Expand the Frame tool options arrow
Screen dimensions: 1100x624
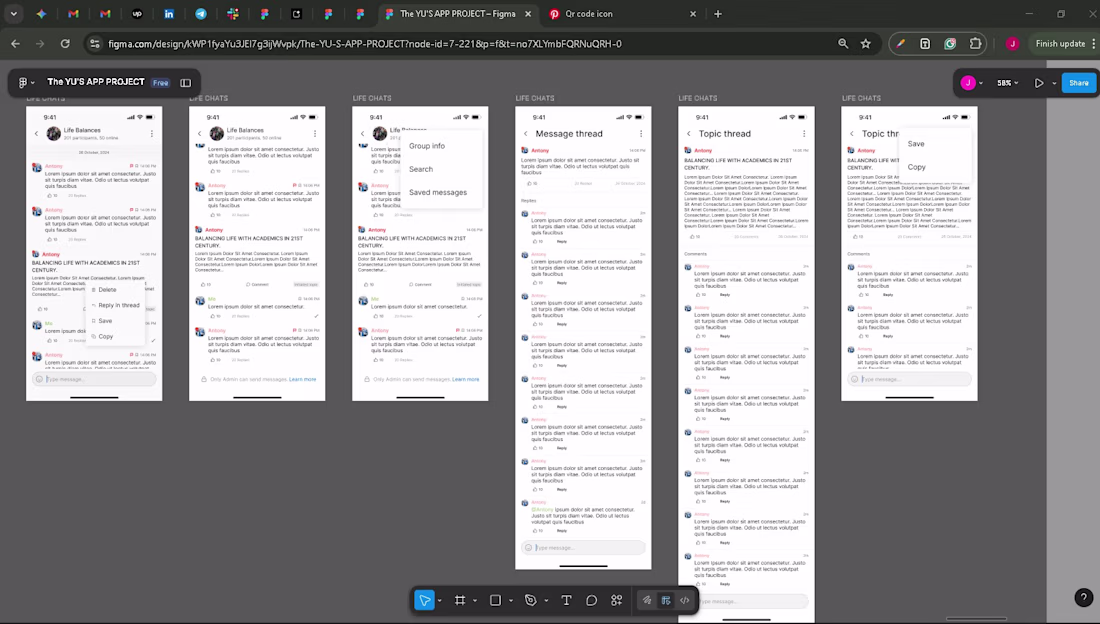[x=475, y=601]
